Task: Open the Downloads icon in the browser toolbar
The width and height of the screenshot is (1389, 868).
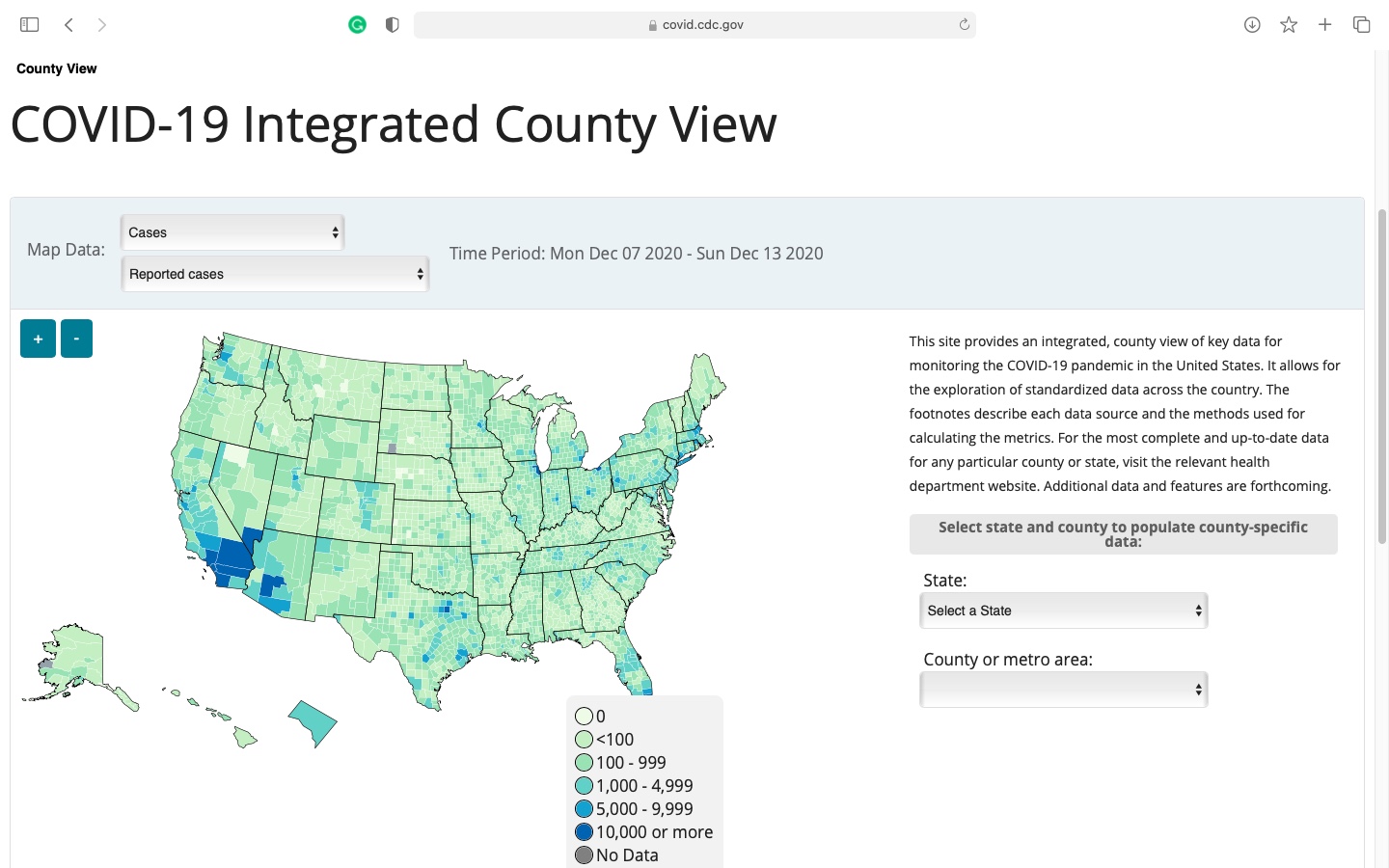Action: (1251, 24)
